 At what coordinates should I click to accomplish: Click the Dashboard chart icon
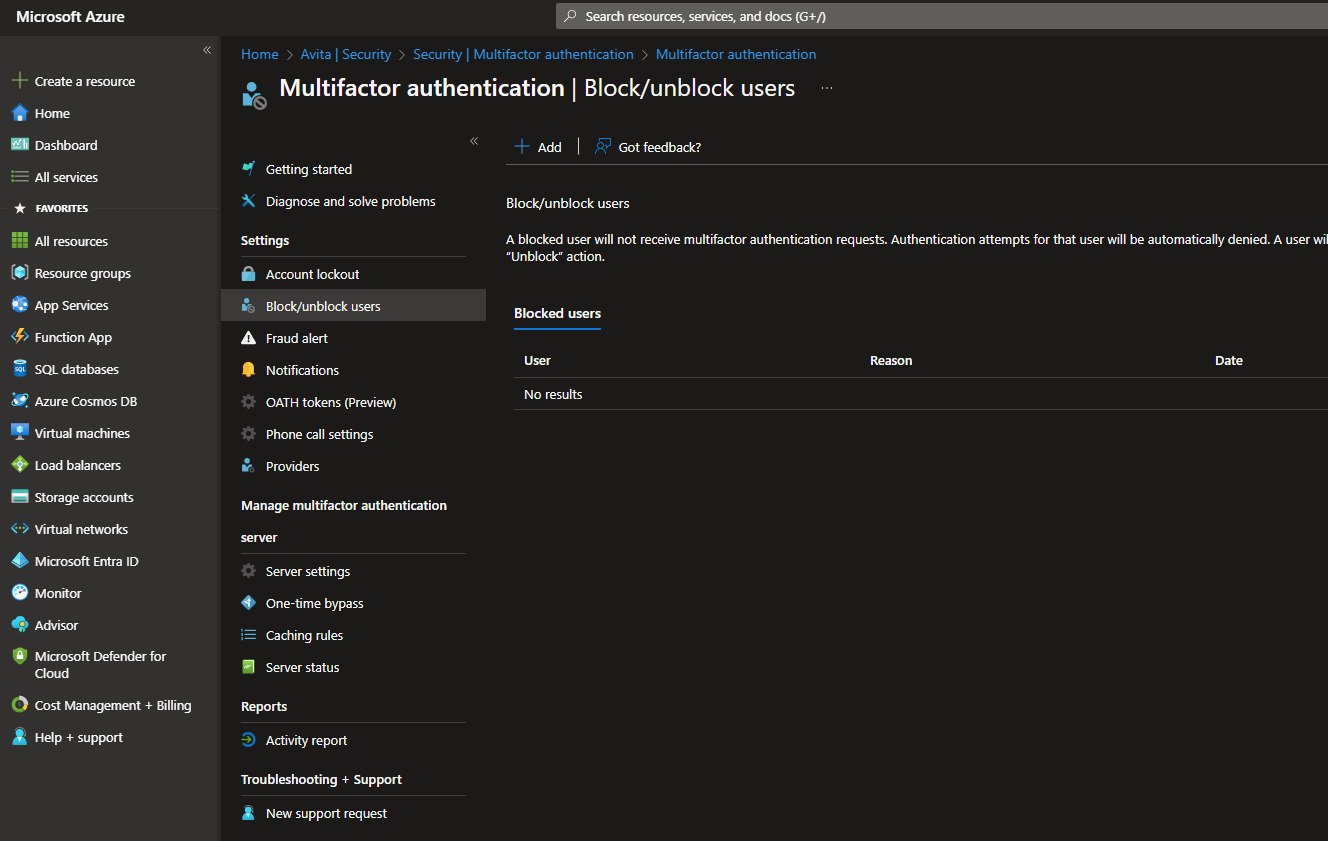(x=19, y=145)
